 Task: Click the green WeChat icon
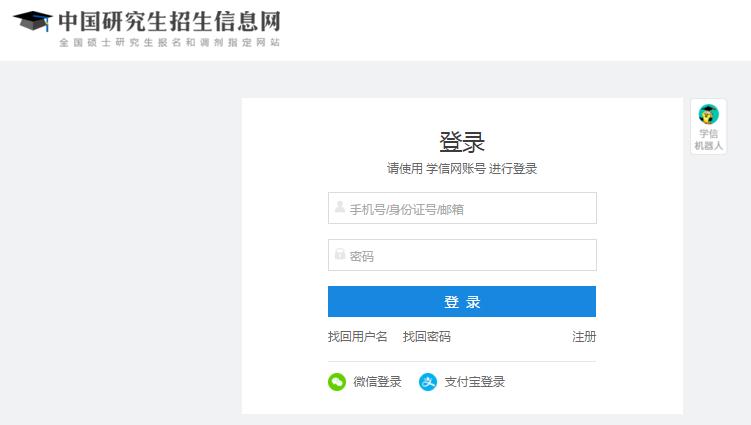(x=337, y=382)
